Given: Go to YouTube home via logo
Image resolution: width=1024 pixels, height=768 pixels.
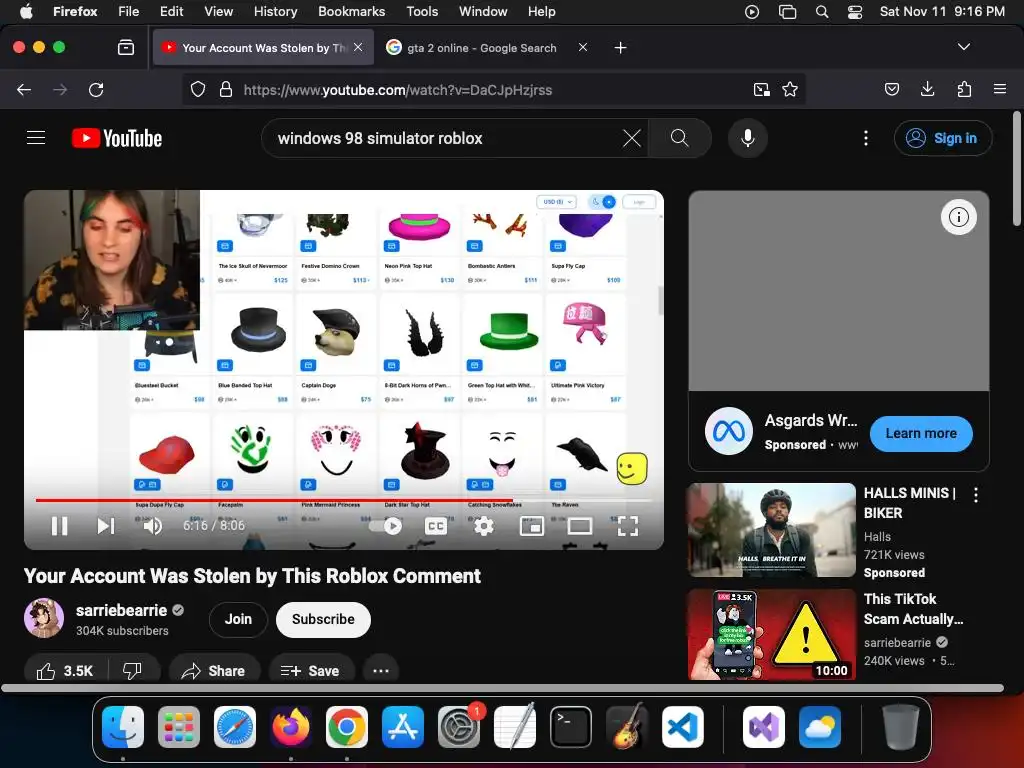Looking at the screenshot, I should [x=117, y=138].
